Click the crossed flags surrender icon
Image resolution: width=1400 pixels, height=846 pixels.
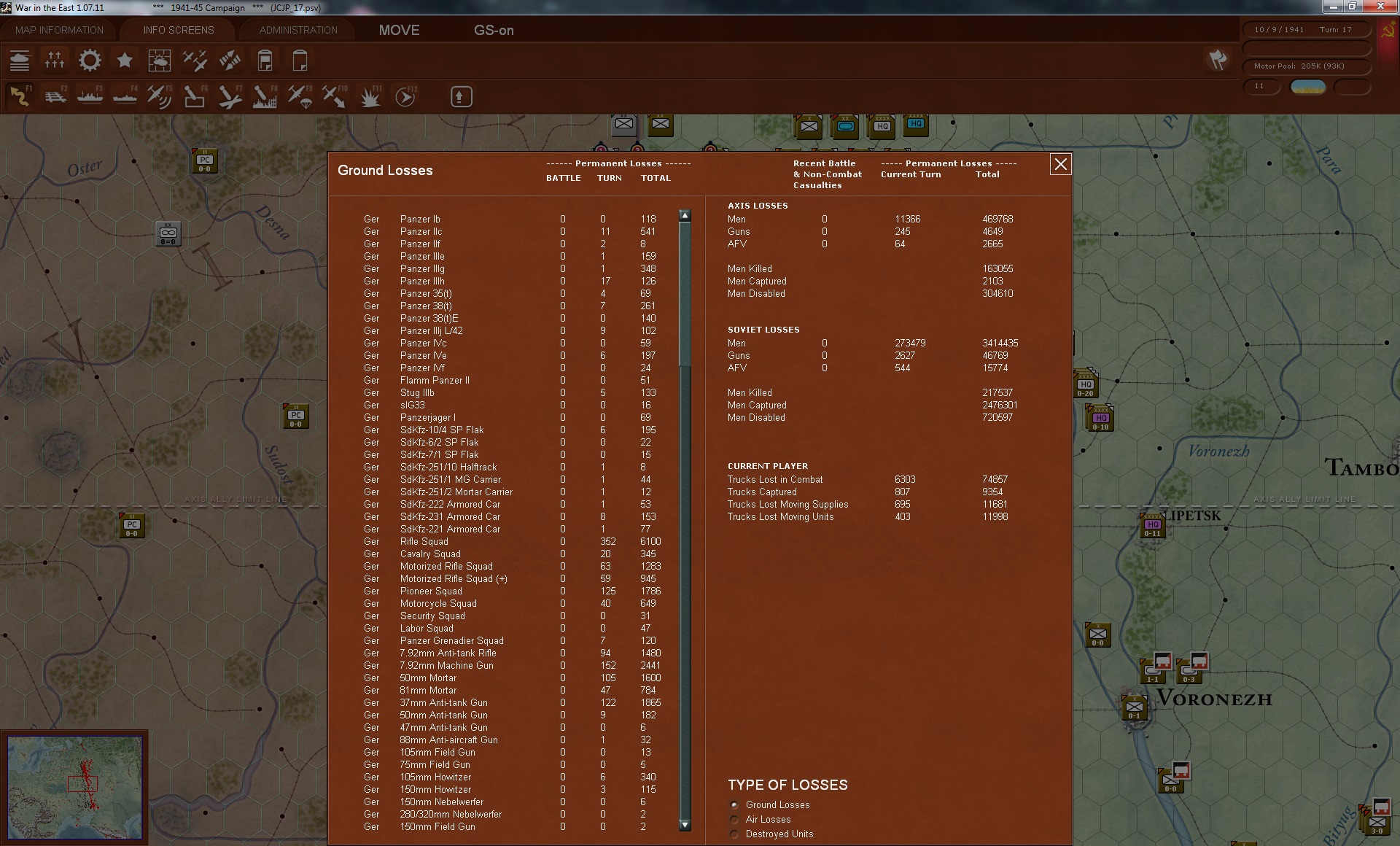tap(1218, 60)
